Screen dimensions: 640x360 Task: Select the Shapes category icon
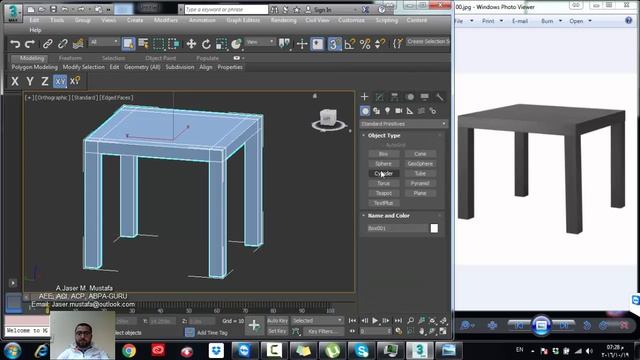(x=376, y=111)
